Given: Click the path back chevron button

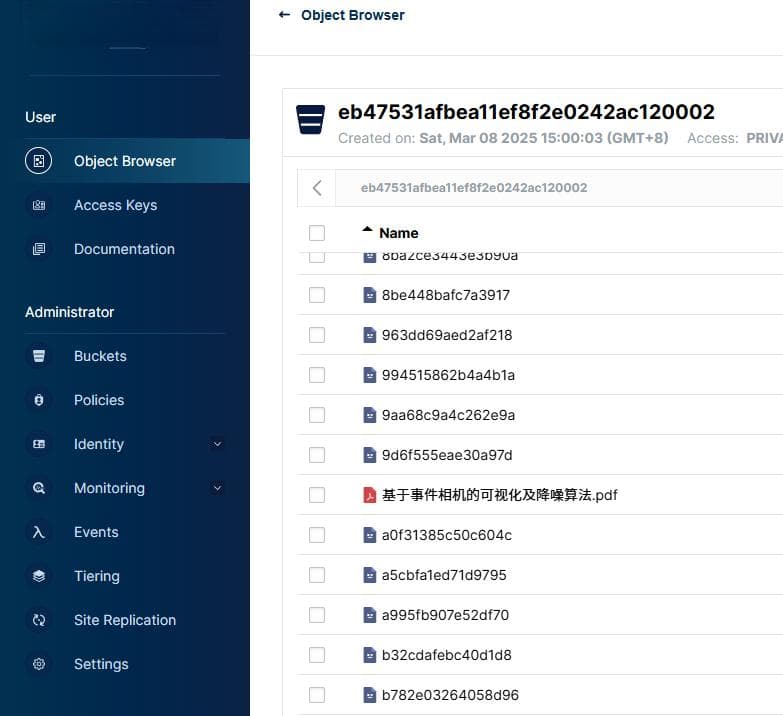Looking at the screenshot, I should coord(317,188).
